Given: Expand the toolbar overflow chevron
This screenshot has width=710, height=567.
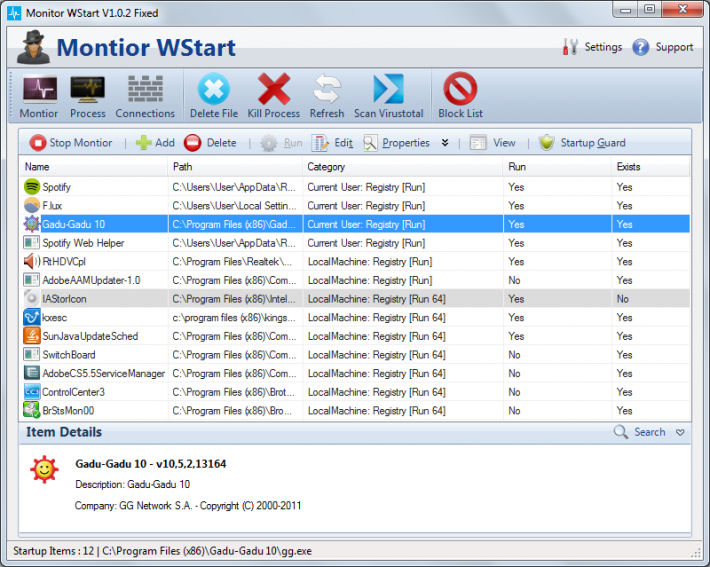Looking at the screenshot, I should coord(445,143).
